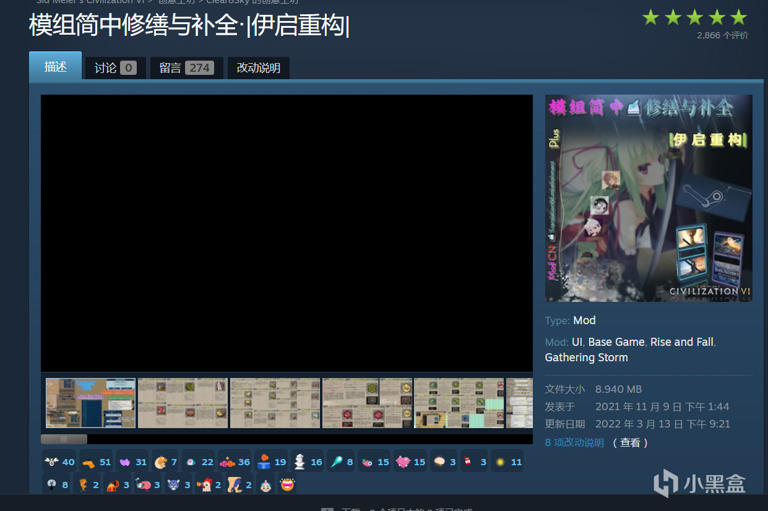Click the golden pointing hand award (51)
Viewport: 768px width, 511px height.
[x=96, y=462]
